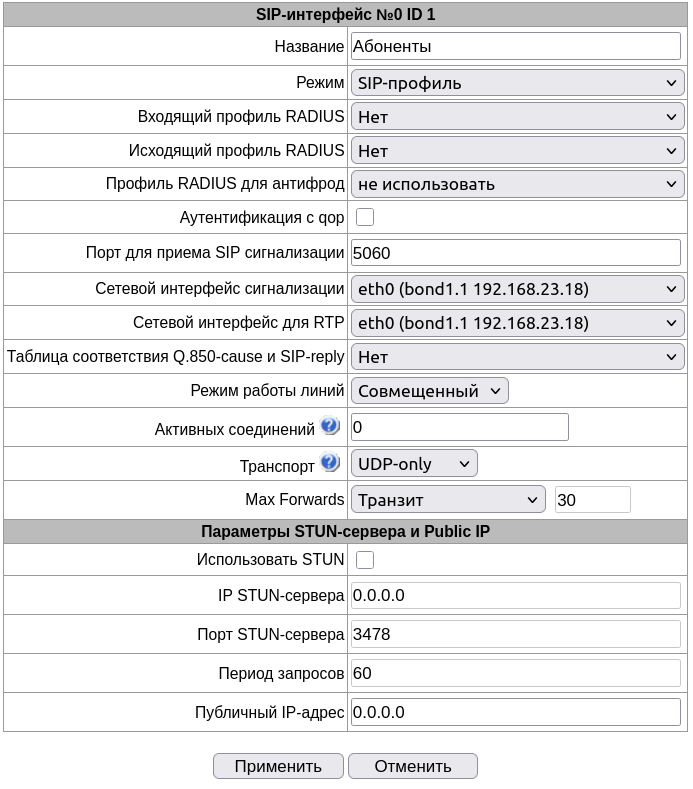Image resolution: width=693 pixels, height=789 pixels.
Task: Open the Исходящий профиль RADIUS dropdown
Action: click(517, 151)
